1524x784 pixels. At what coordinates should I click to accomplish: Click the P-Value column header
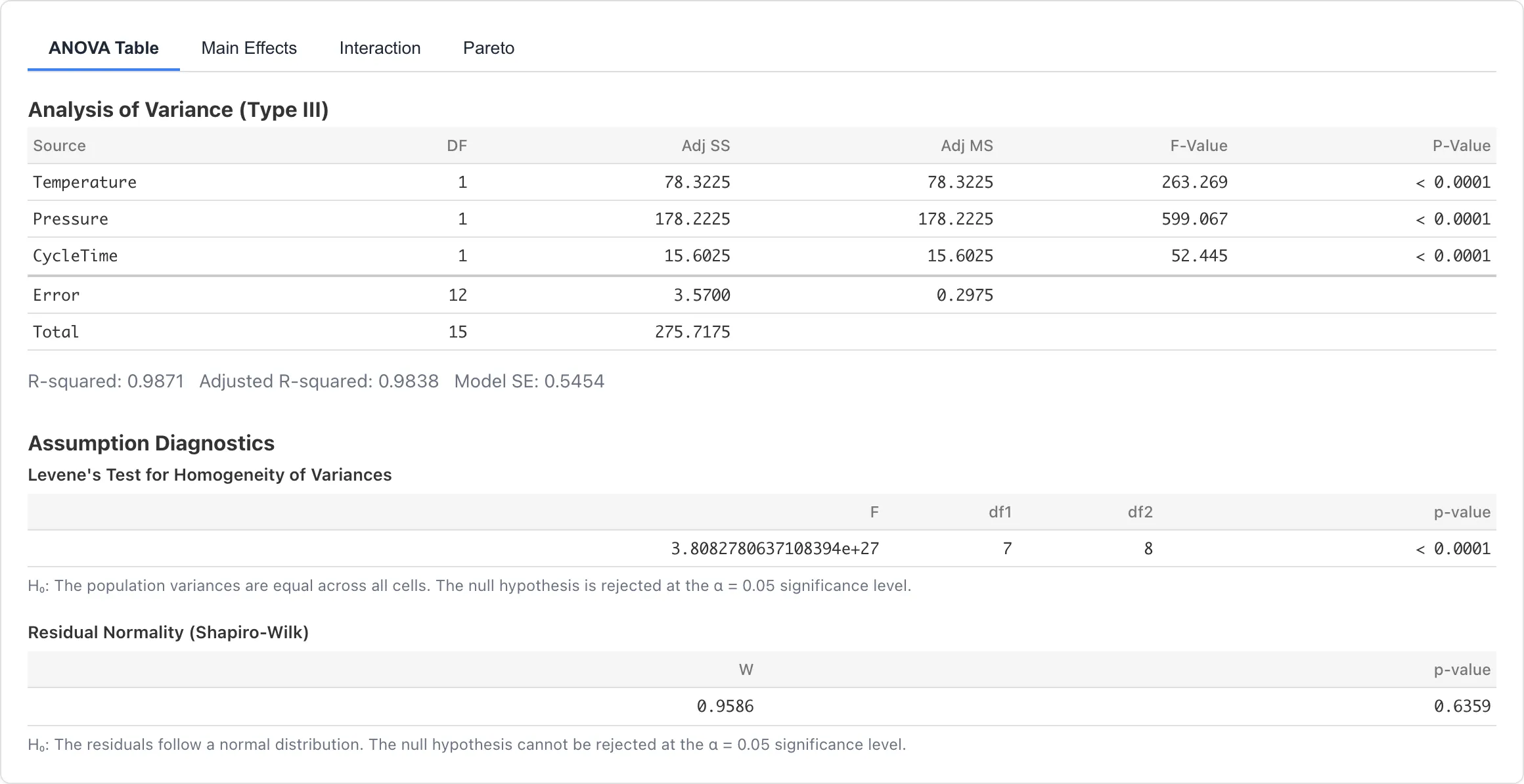(x=1461, y=146)
